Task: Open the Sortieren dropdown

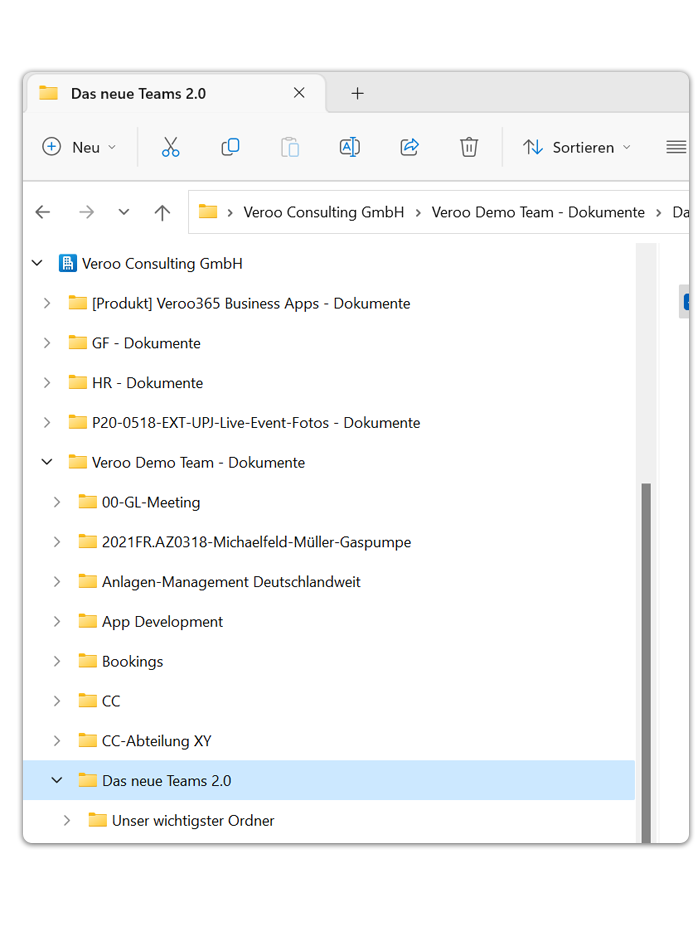Action: point(576,147)
